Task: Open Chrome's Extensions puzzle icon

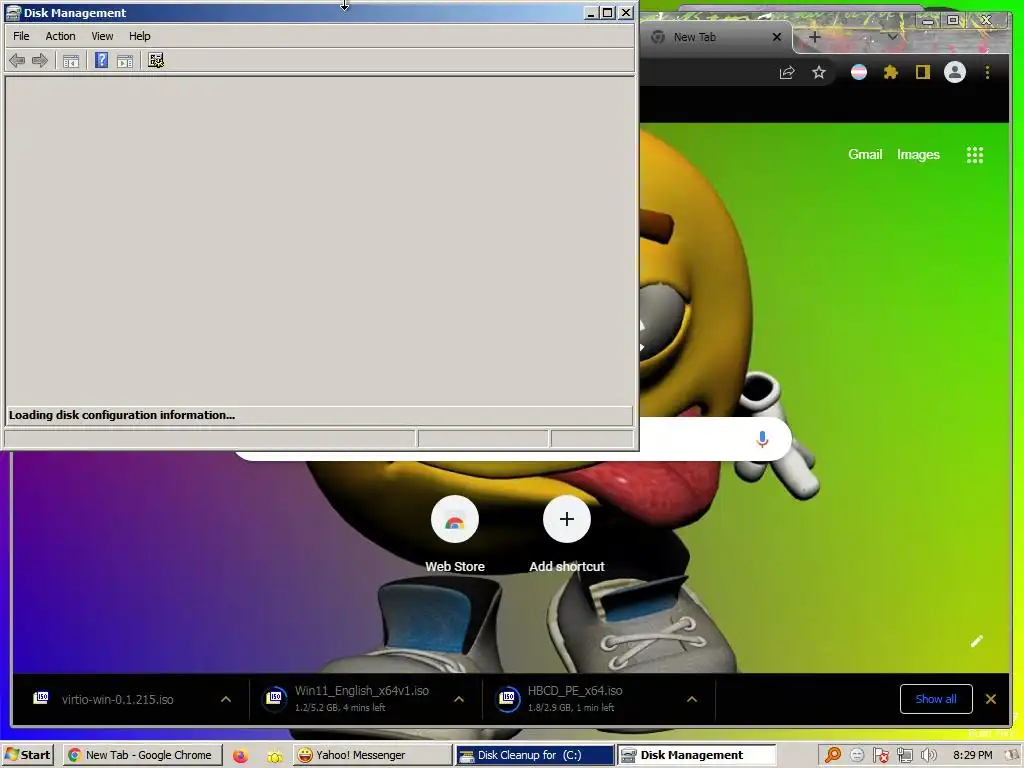Action: 891,72
